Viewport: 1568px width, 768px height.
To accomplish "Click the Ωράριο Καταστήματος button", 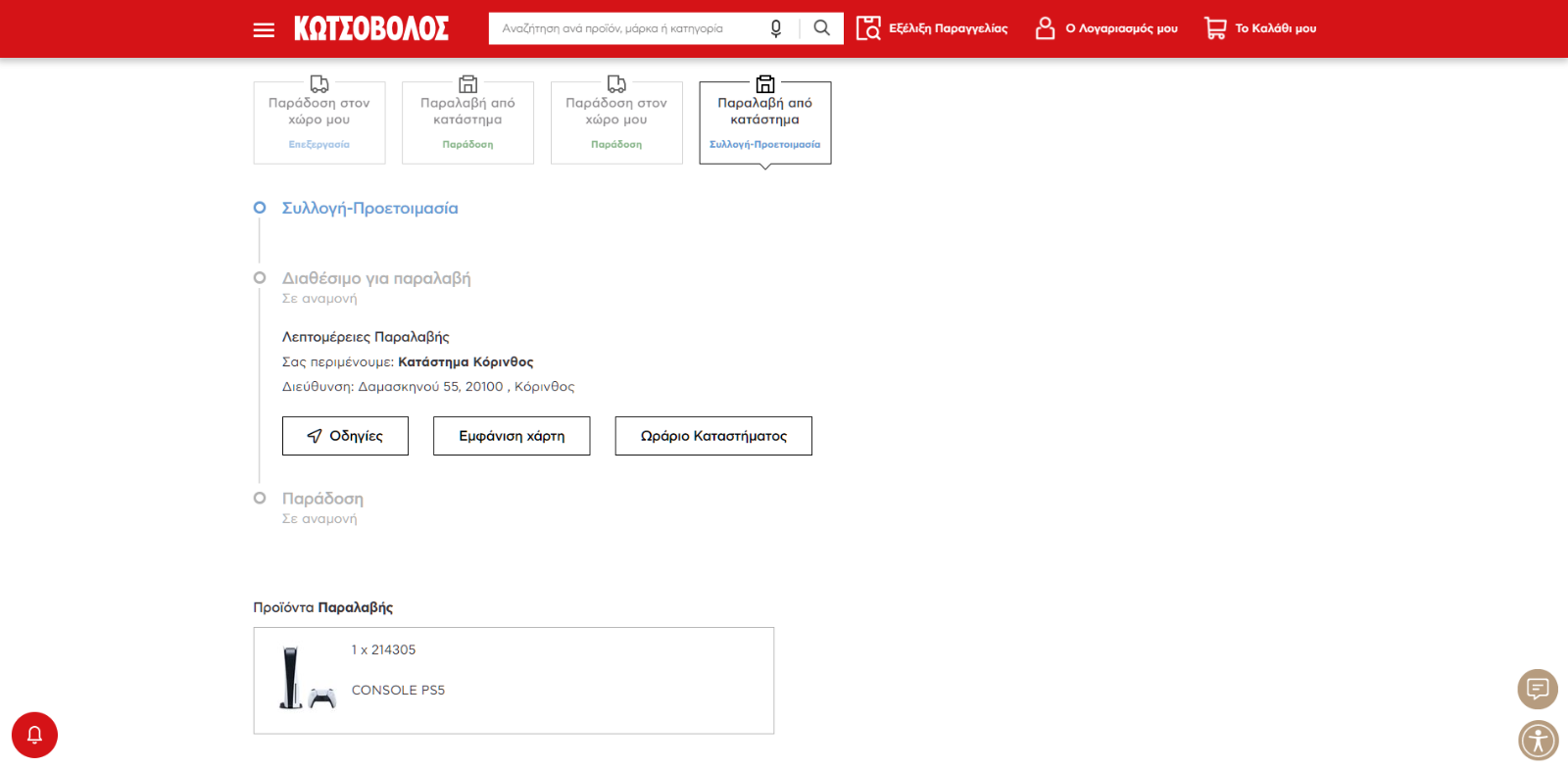I will [713, 436].
